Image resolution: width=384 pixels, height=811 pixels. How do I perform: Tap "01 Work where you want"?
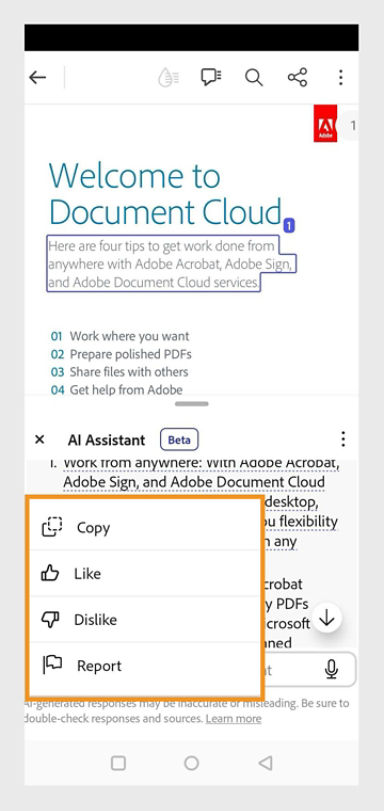point(120,336)
